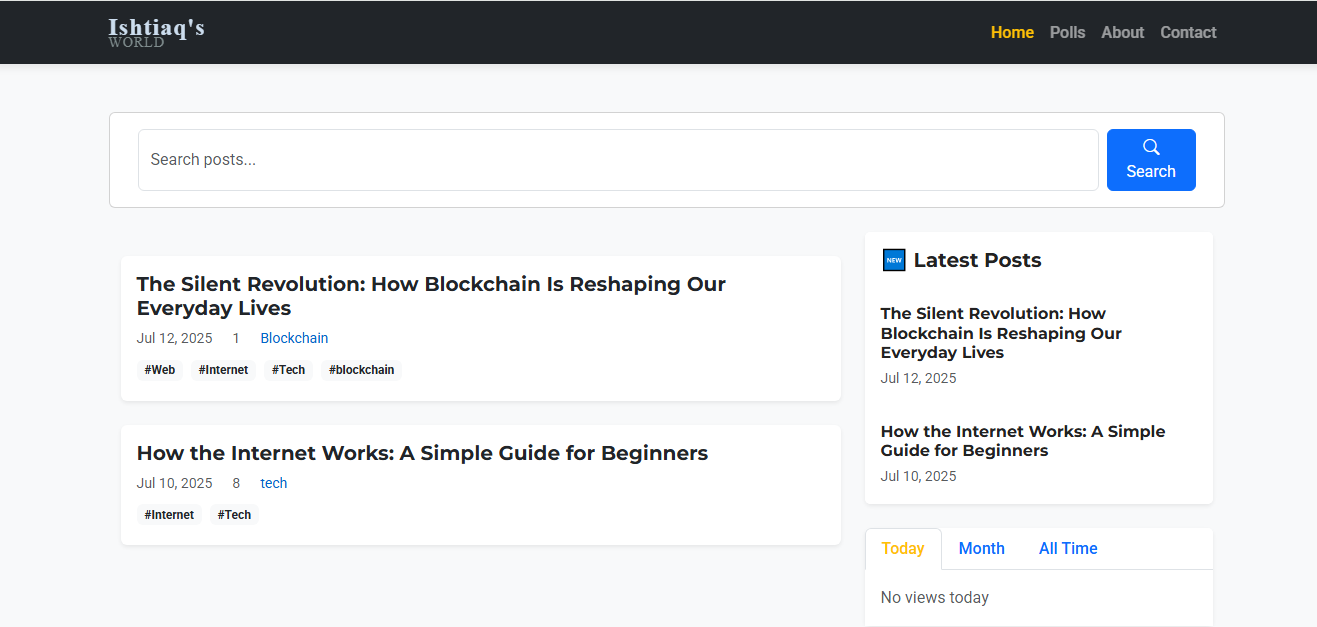The height and width of the screenshot is (627, 1317).
Task: Click the #Tech tag on the Internet guide post
Action: coord(234,515)
